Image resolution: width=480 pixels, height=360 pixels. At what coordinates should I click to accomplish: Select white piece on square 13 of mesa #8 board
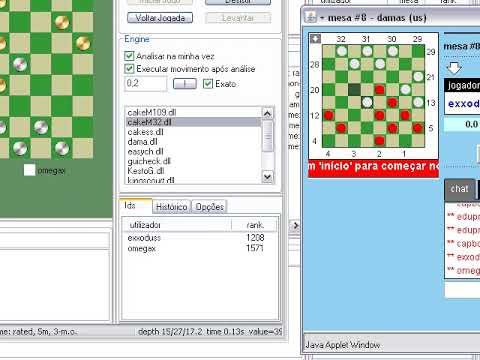tap(418, 102)
